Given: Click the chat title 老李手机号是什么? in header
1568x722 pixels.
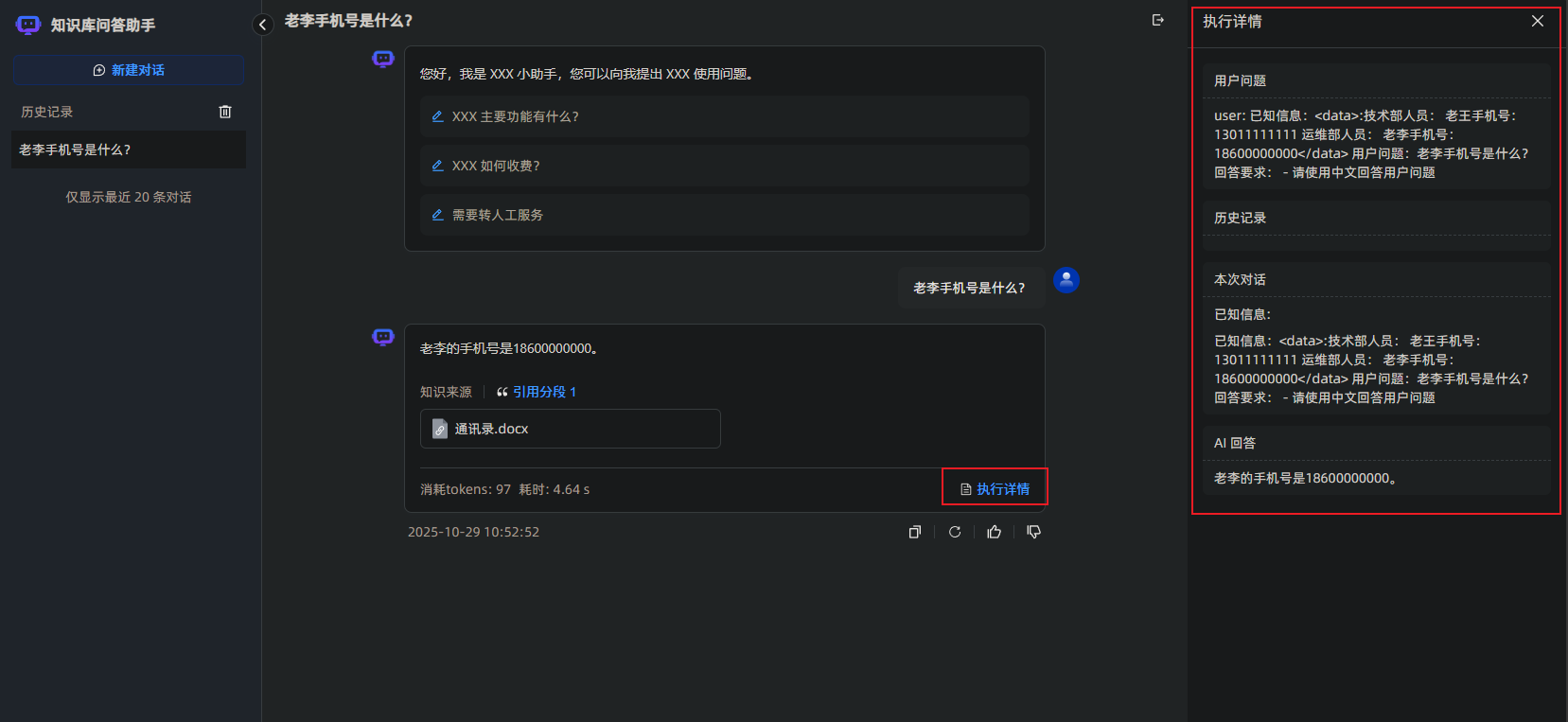Looking at the screenshot, I should coord(348,21).
